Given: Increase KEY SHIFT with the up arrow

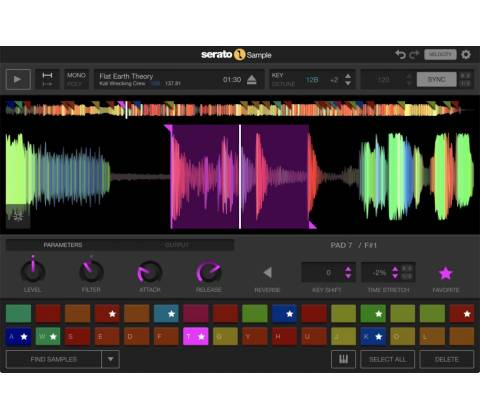Looking at the screenshot, I should [348, 269].
